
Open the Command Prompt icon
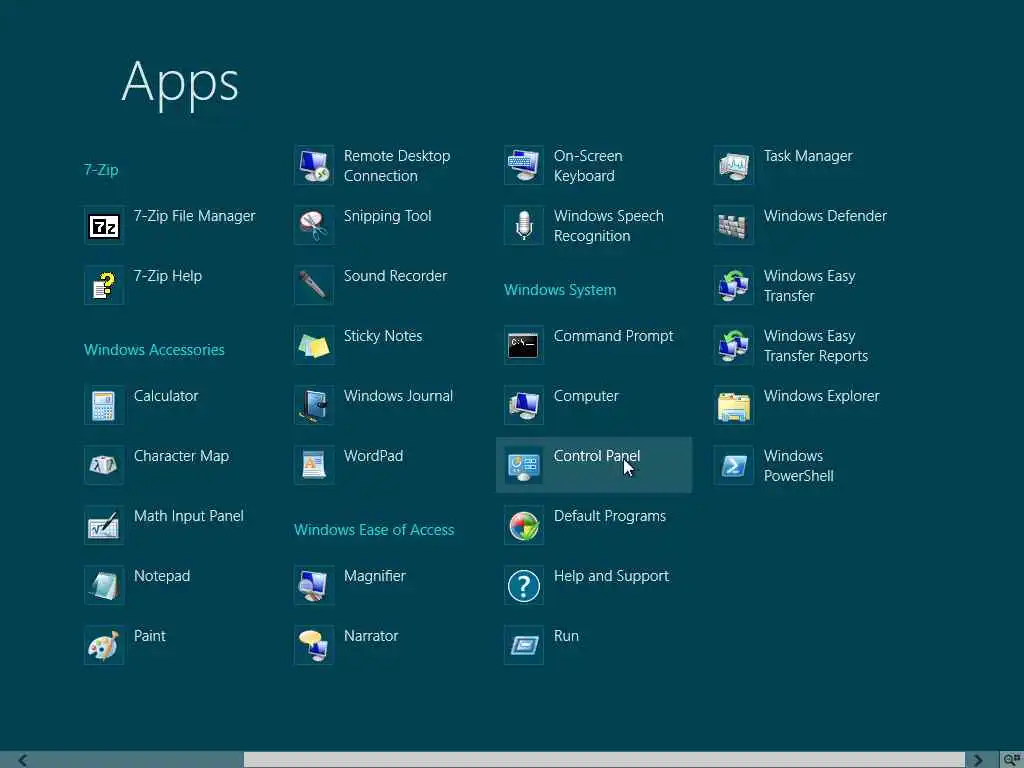pos(524,346)
